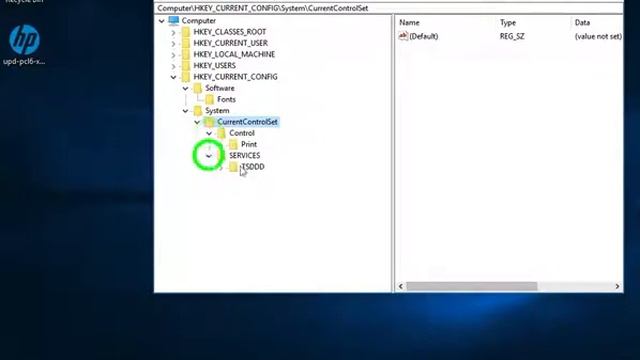Click the Control folder icon

tap(222, 133)
